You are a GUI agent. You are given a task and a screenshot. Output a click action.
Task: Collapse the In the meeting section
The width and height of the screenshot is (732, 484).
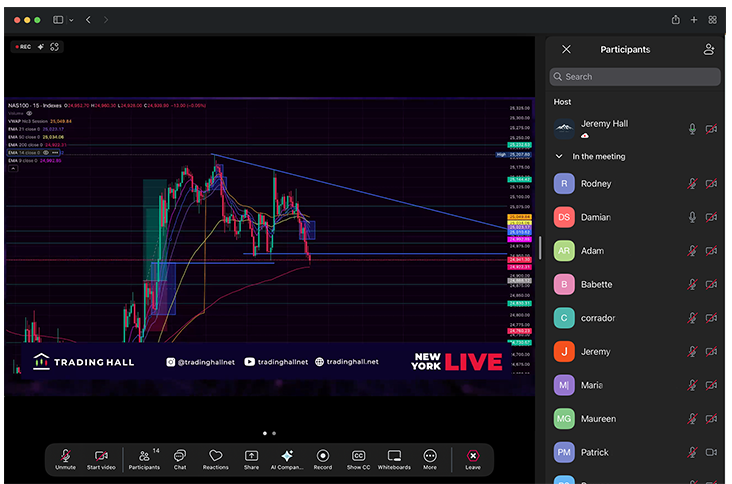(559, 157)
